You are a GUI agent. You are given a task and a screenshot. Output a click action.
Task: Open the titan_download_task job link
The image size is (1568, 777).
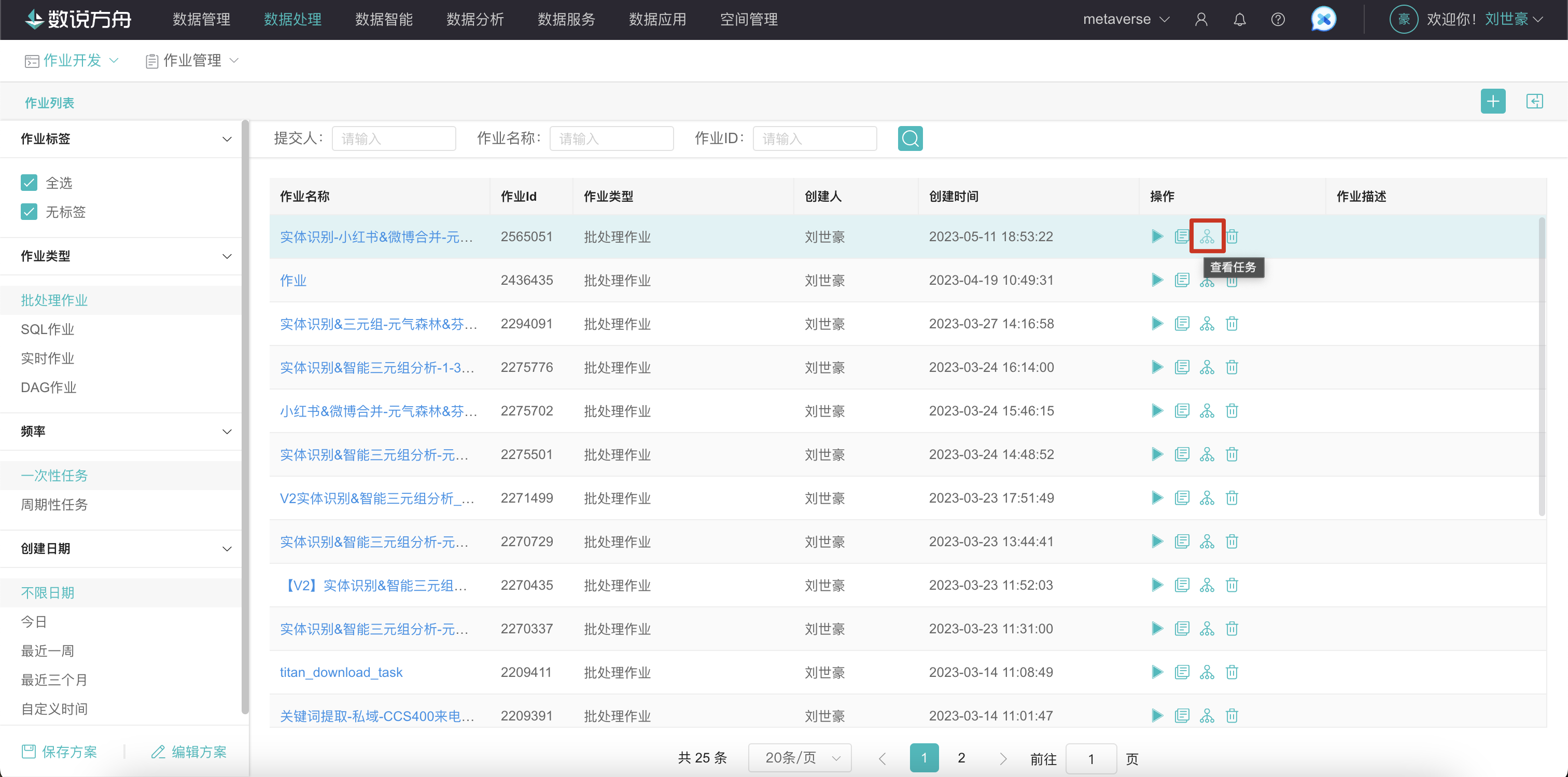coord(341,672)
